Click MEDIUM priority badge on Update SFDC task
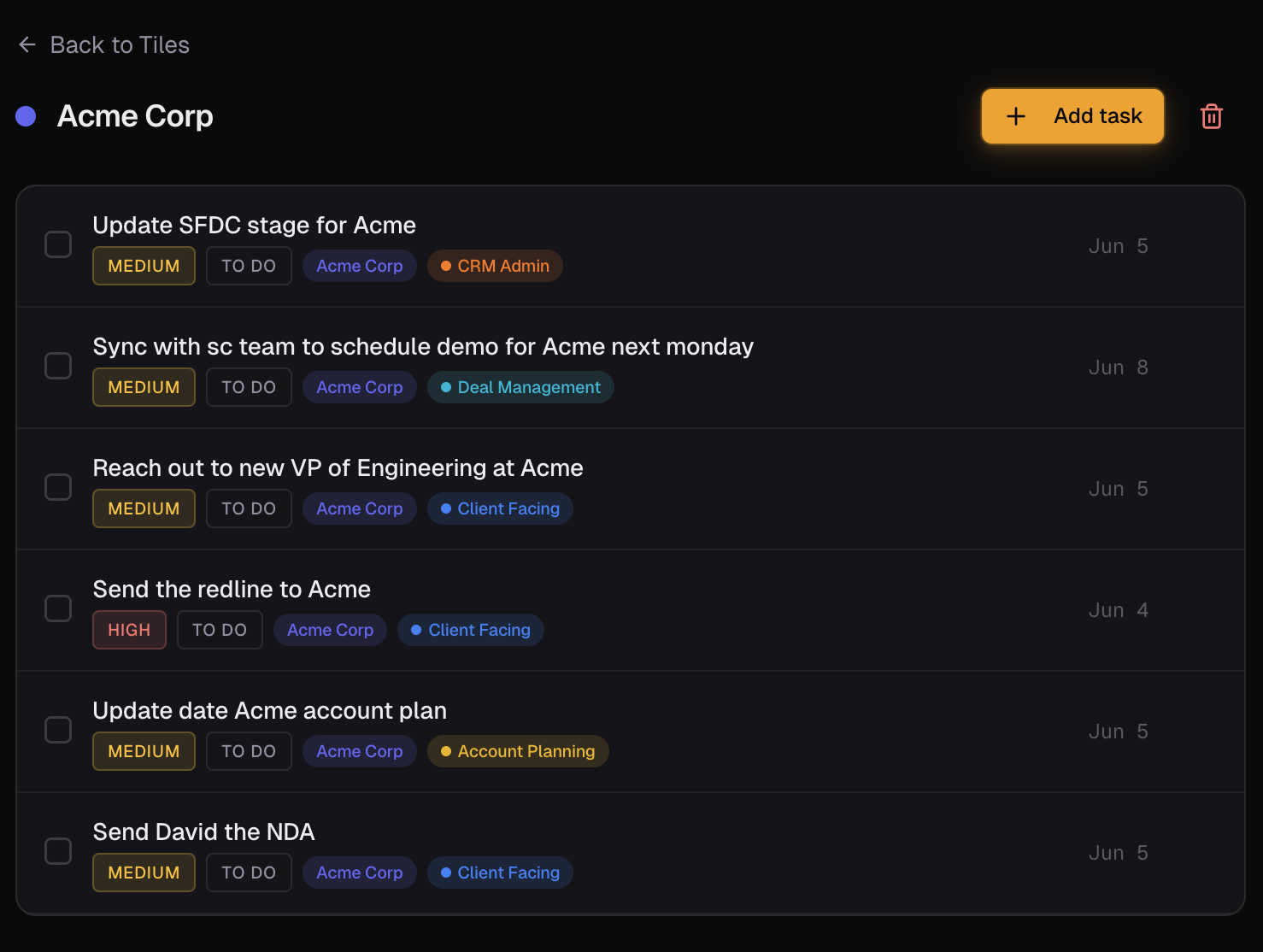The image size is (1263, 952). click(144, 266)
